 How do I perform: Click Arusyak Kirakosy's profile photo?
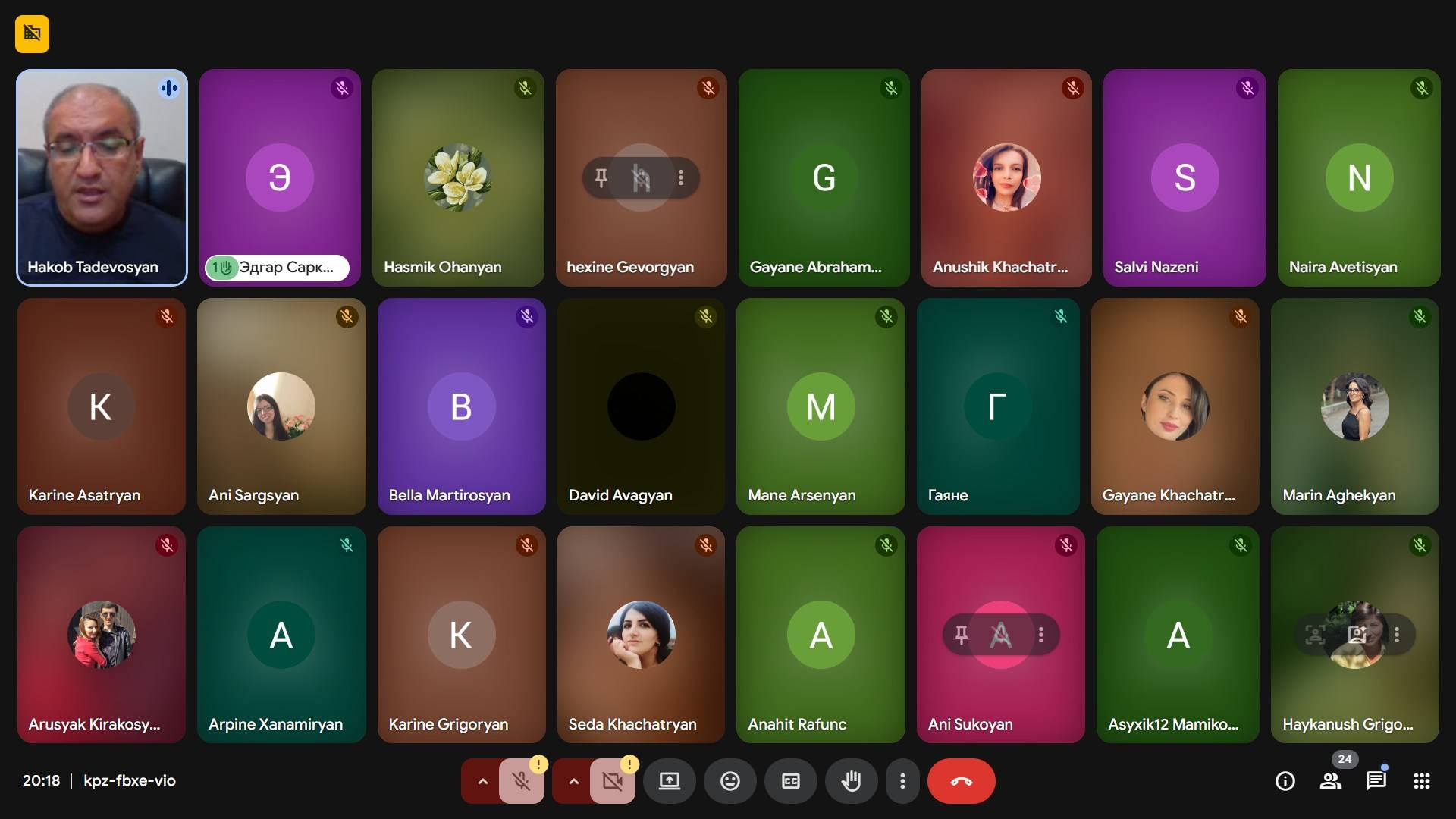[x=102, y=635]
